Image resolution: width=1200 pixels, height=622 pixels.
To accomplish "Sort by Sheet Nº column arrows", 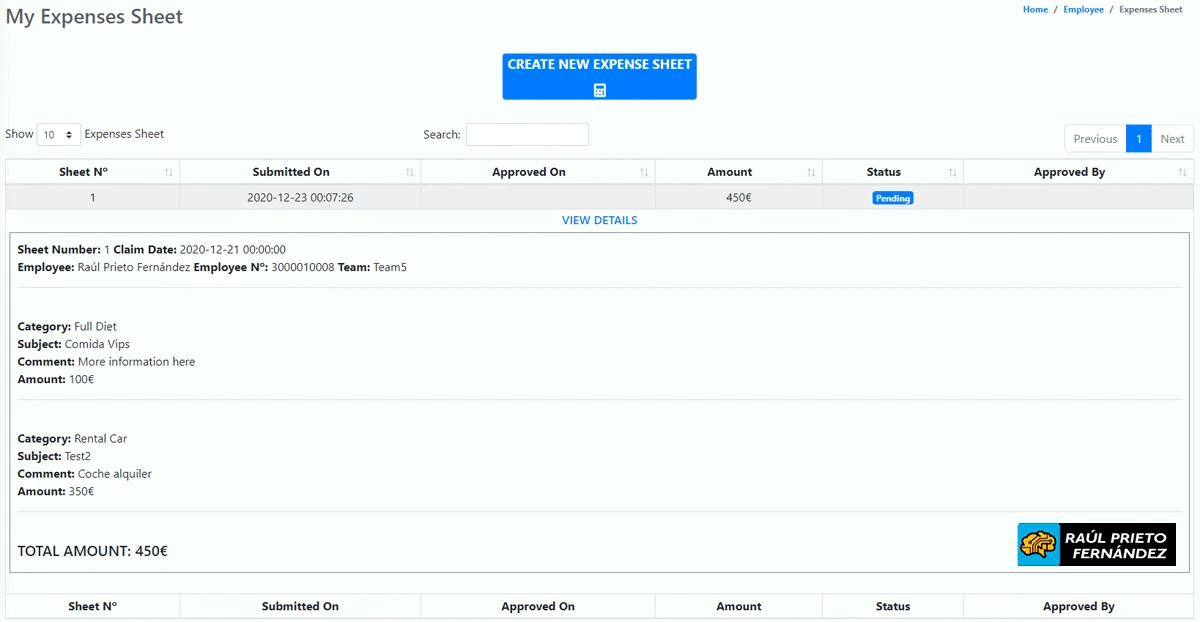I will 169,173.
